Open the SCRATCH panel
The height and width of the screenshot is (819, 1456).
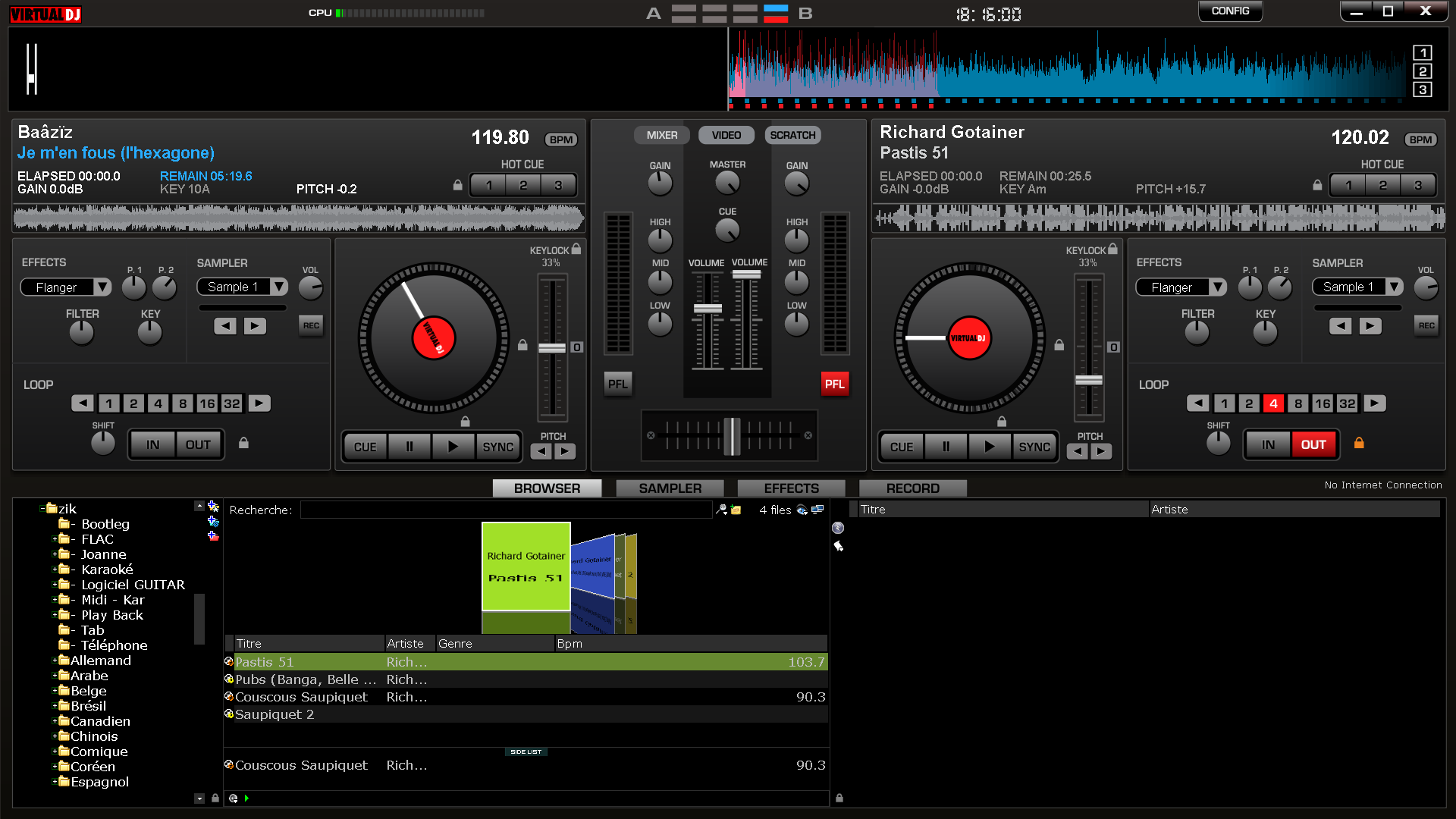click(792, 135)
